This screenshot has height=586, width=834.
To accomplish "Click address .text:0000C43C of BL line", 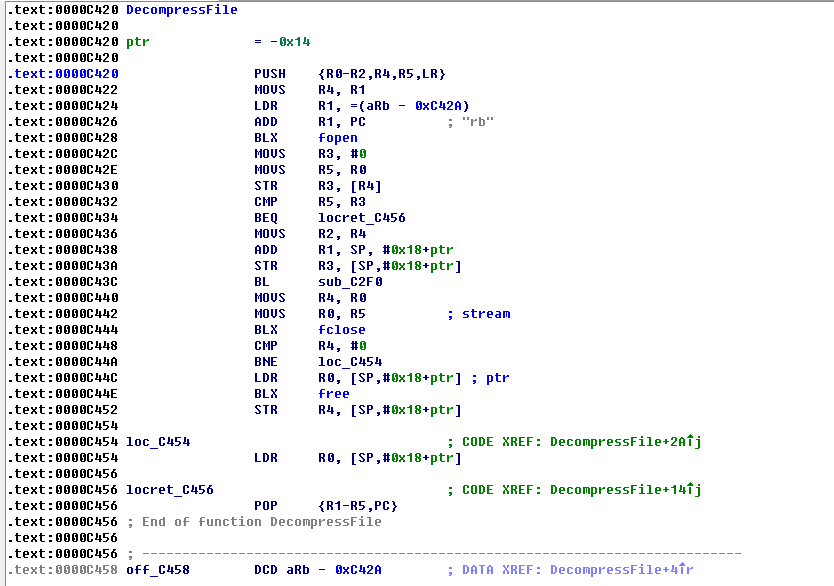I will [x=63, y=282].
